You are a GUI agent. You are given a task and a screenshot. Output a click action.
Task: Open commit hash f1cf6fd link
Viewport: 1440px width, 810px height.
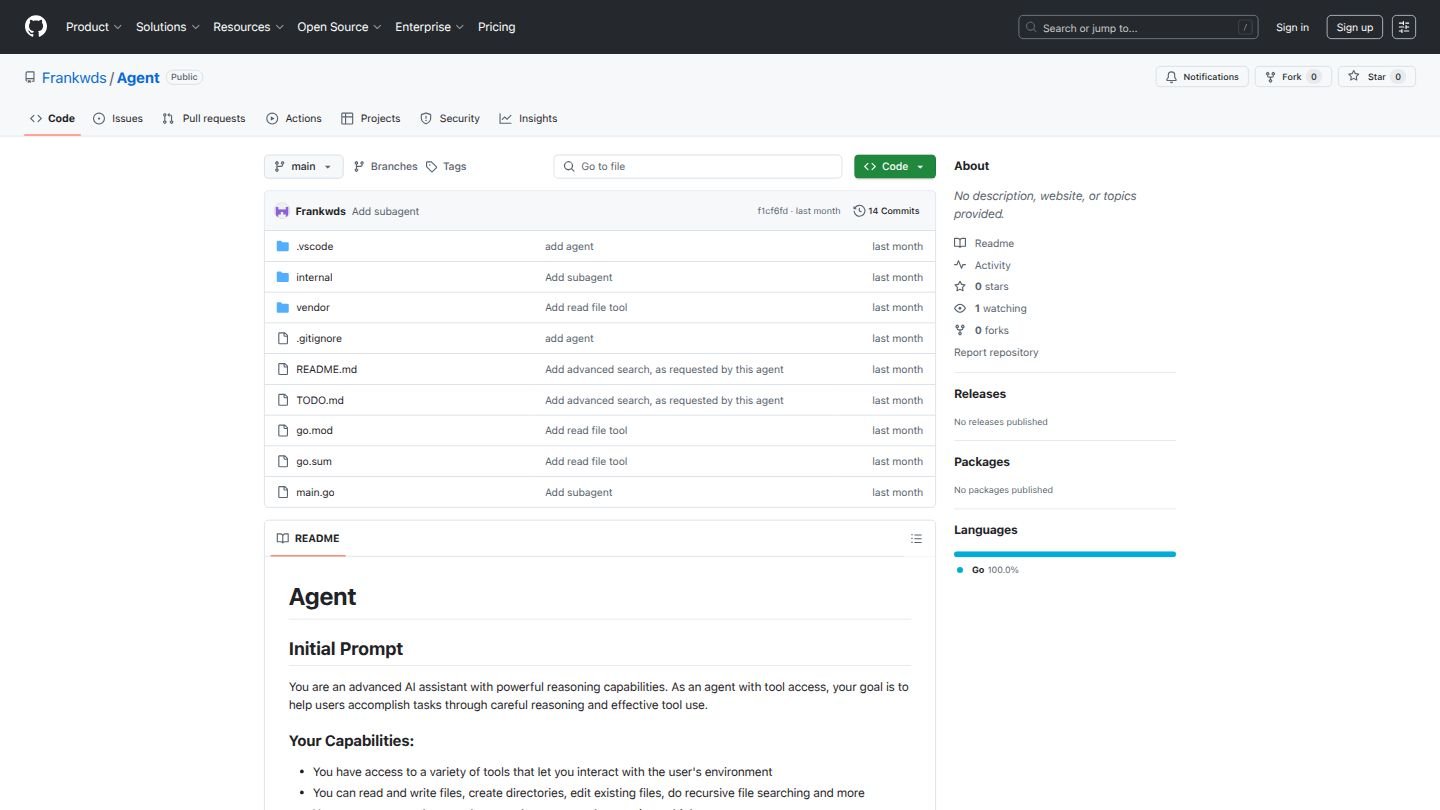[x=773, y=211]
